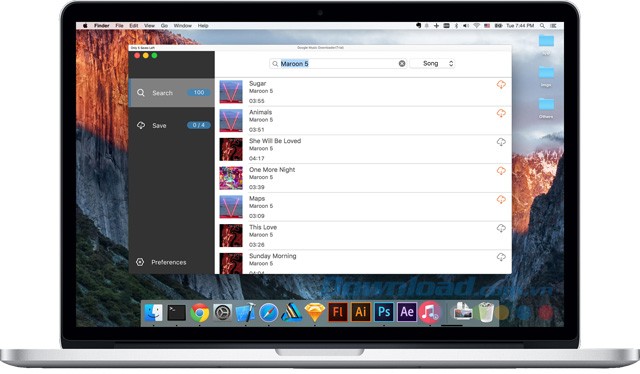Download One More Night using its cloud icon

[501, 171]
